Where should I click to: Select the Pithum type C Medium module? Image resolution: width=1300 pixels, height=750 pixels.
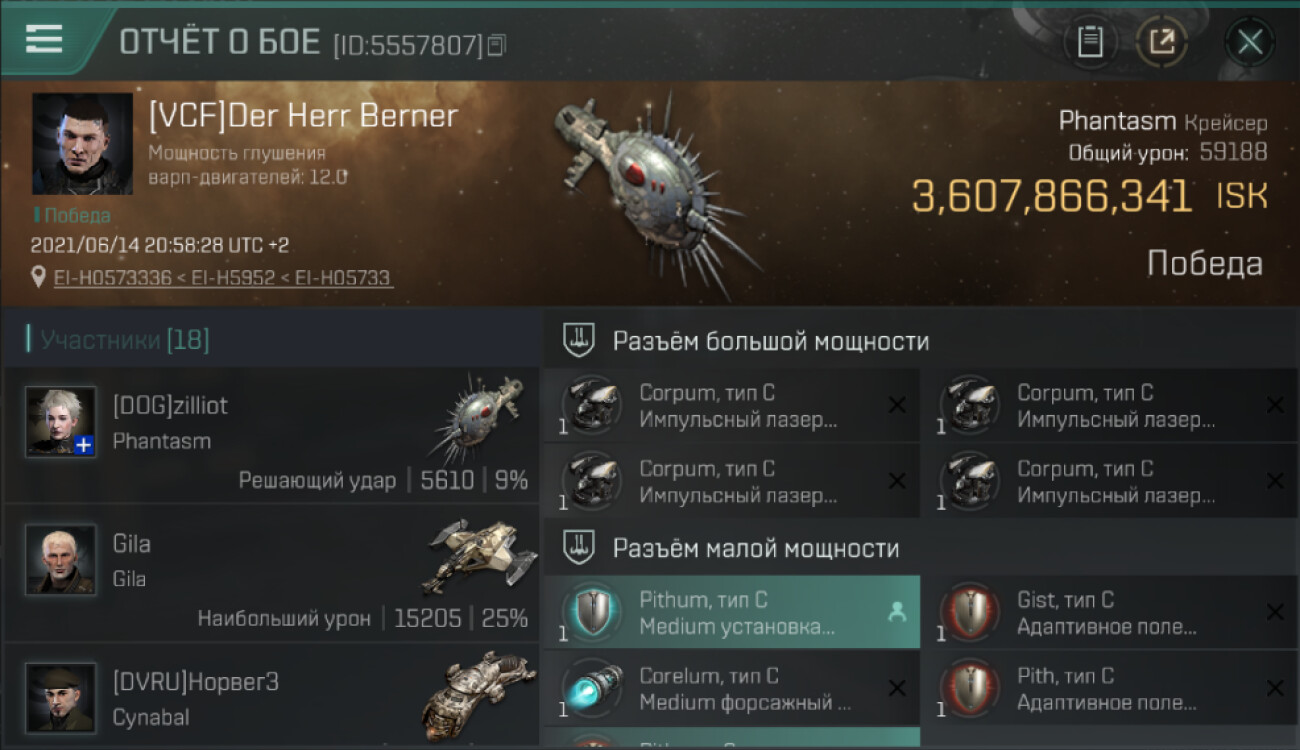732,612
